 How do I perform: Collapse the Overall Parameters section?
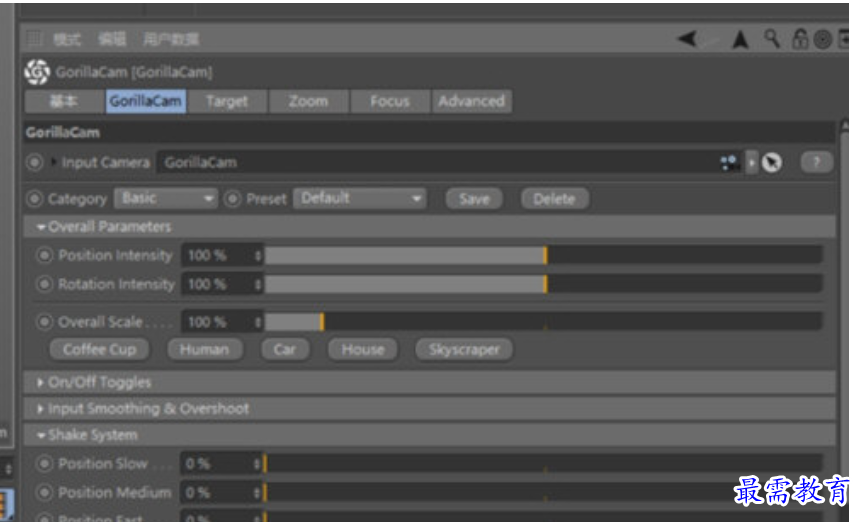click(40, 227)
